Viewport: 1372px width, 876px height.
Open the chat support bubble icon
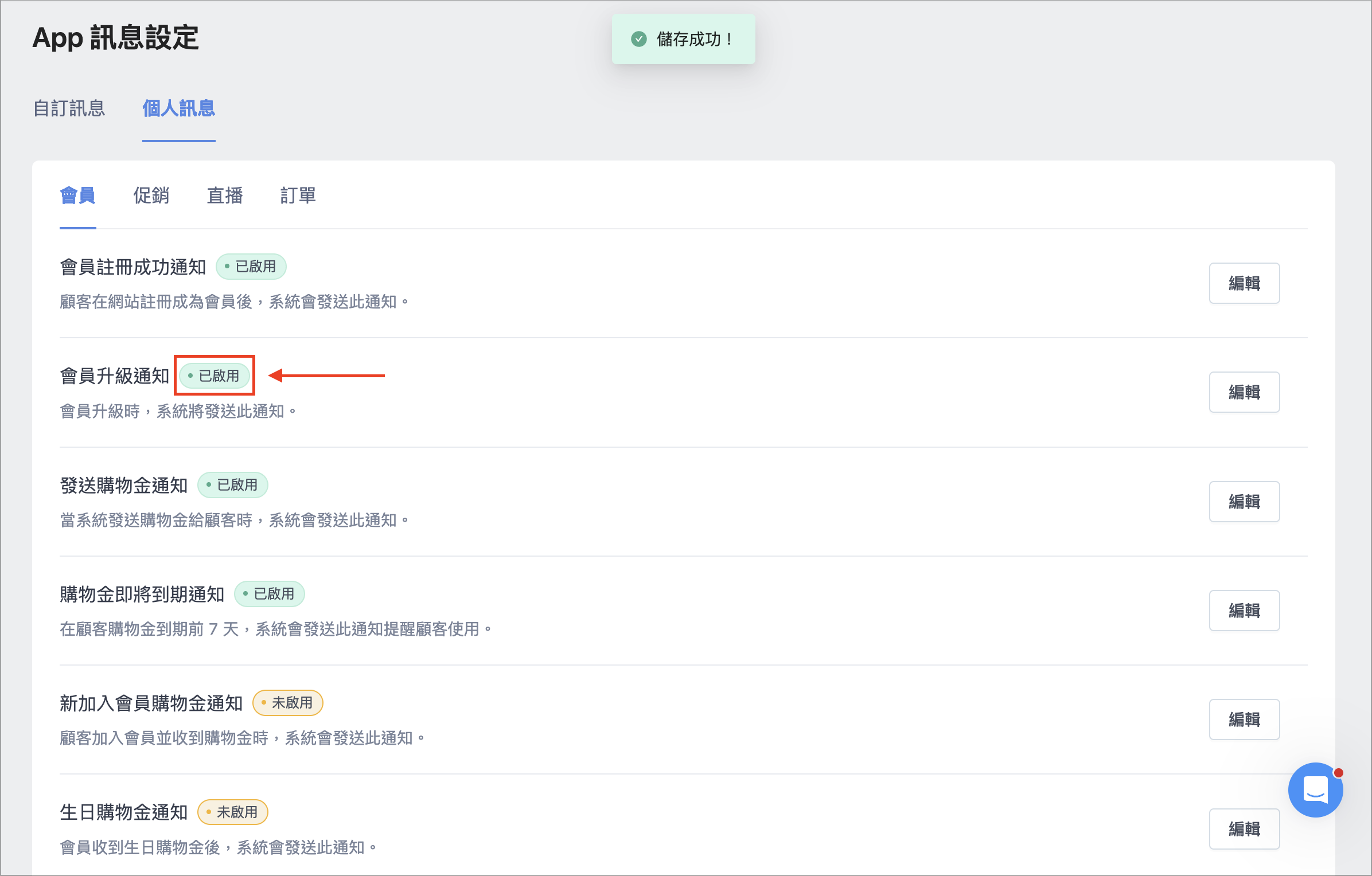(x=1315, y=790)
